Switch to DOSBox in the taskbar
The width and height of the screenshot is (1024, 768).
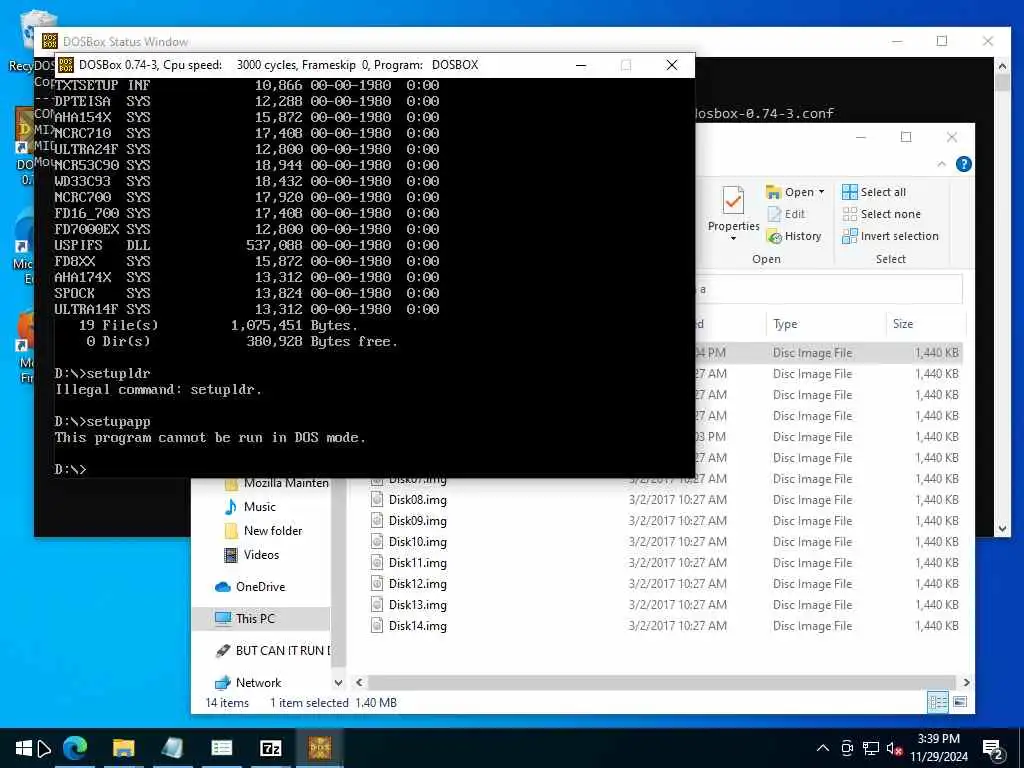(319, 748)
